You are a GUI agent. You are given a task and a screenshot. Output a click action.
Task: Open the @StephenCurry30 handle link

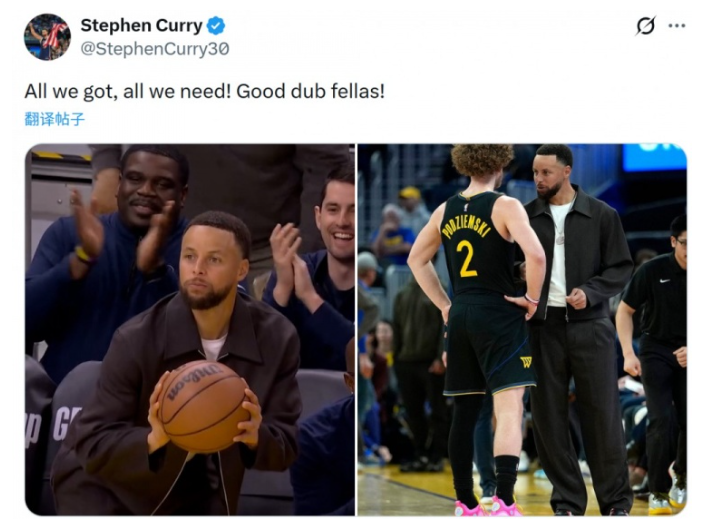click(155, 49)
